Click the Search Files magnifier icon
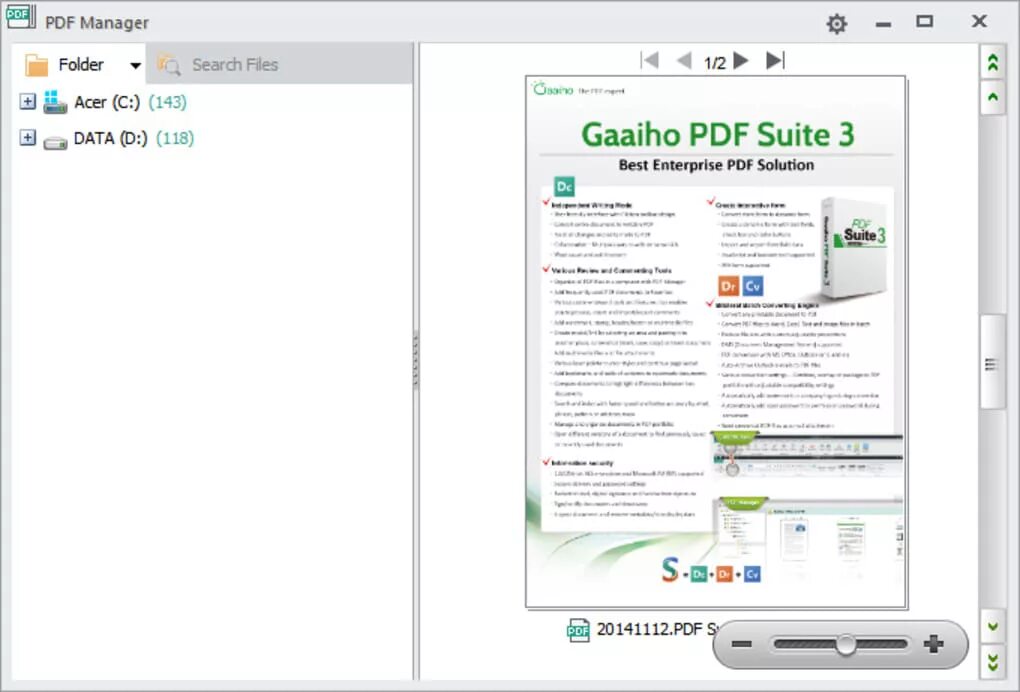This screenshot has height=692, width=1020. click(169, 64)
